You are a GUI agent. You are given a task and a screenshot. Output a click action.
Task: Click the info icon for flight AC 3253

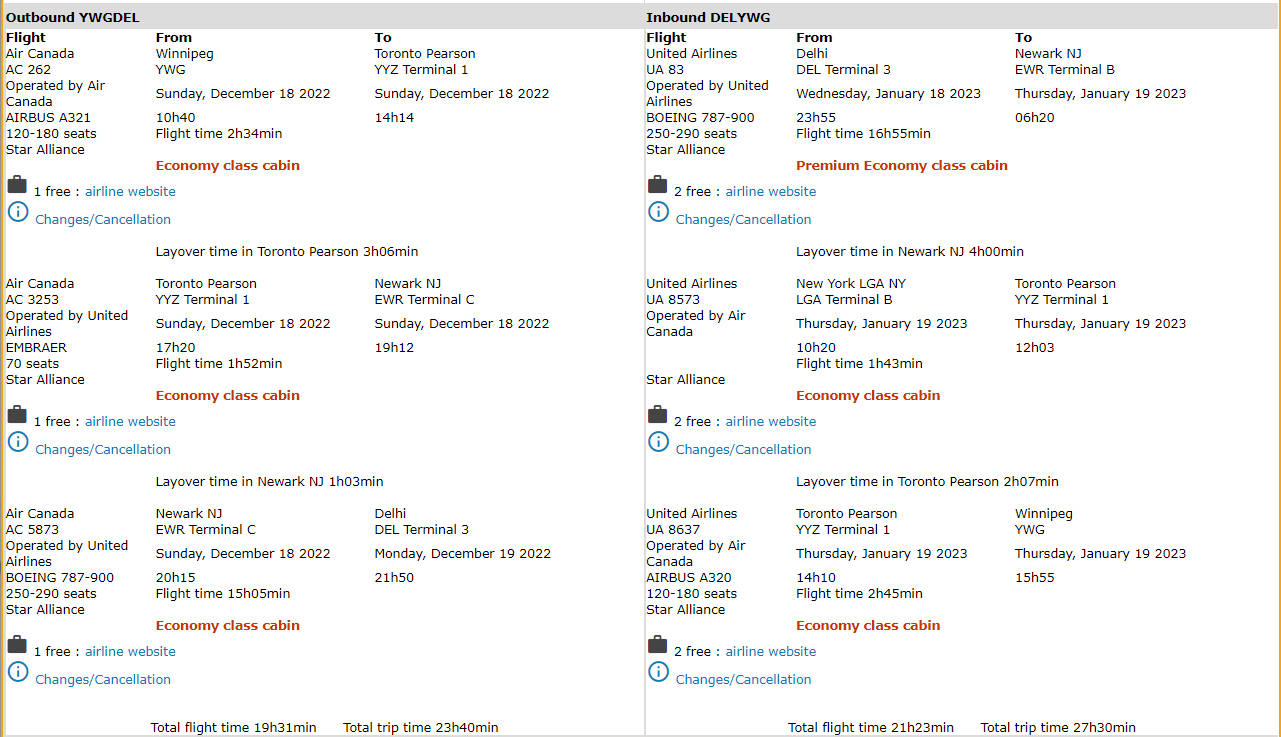18,441
